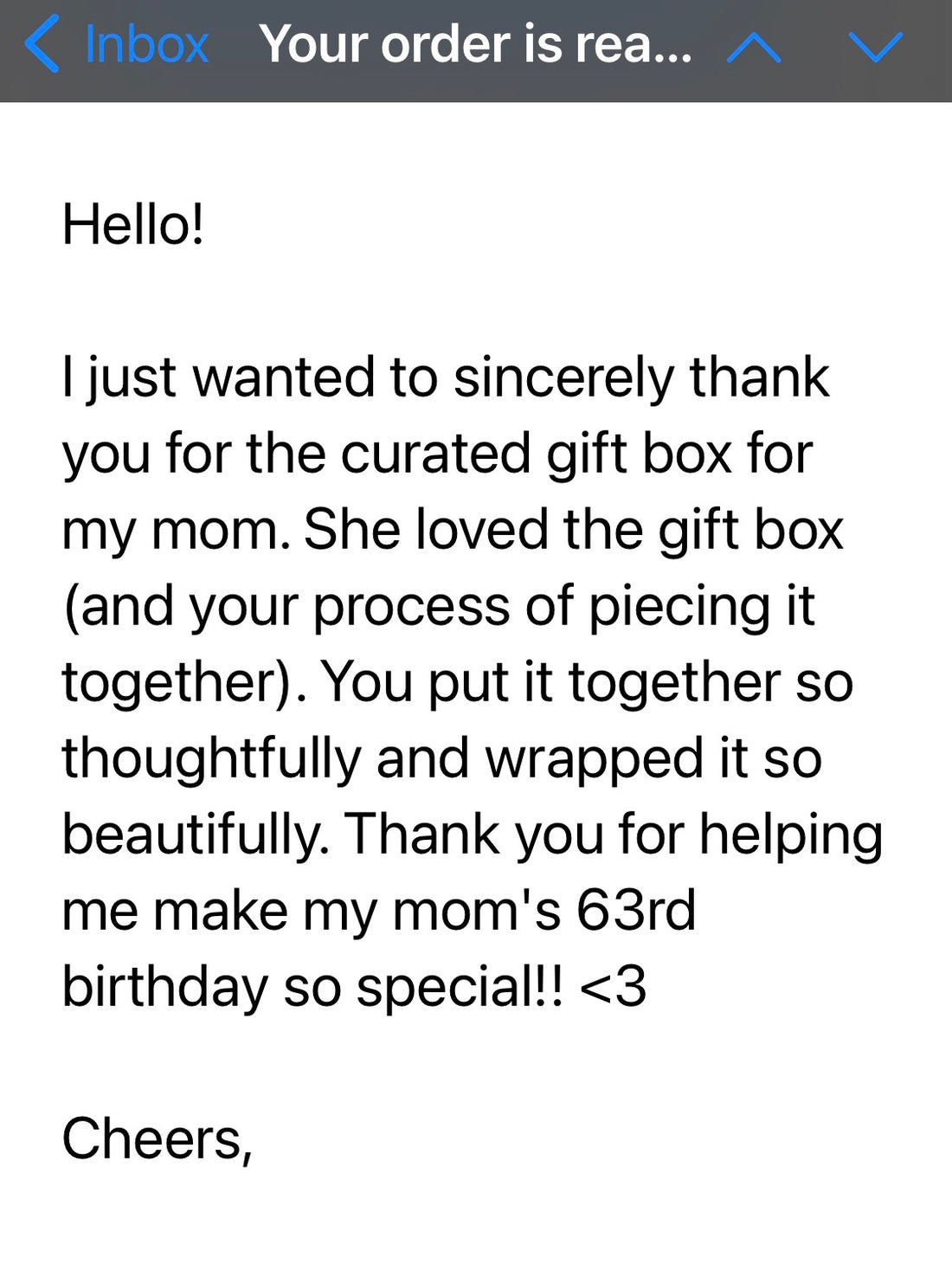
Task: Click the phrase '(and your process of piecing it'
Action: 439,607
